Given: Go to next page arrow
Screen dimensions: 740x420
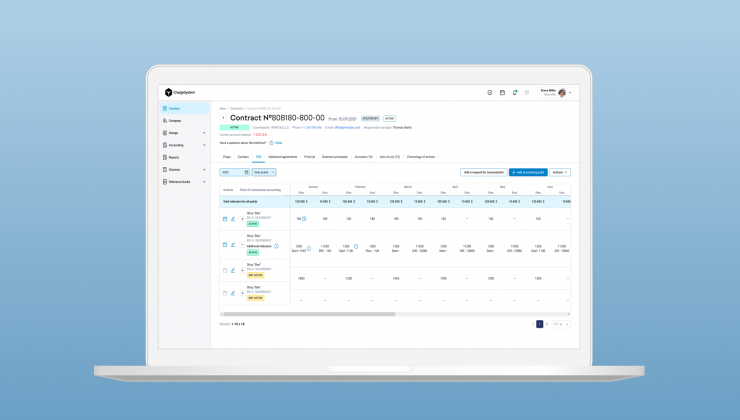Looking at the screenshot, I should 547,324.
